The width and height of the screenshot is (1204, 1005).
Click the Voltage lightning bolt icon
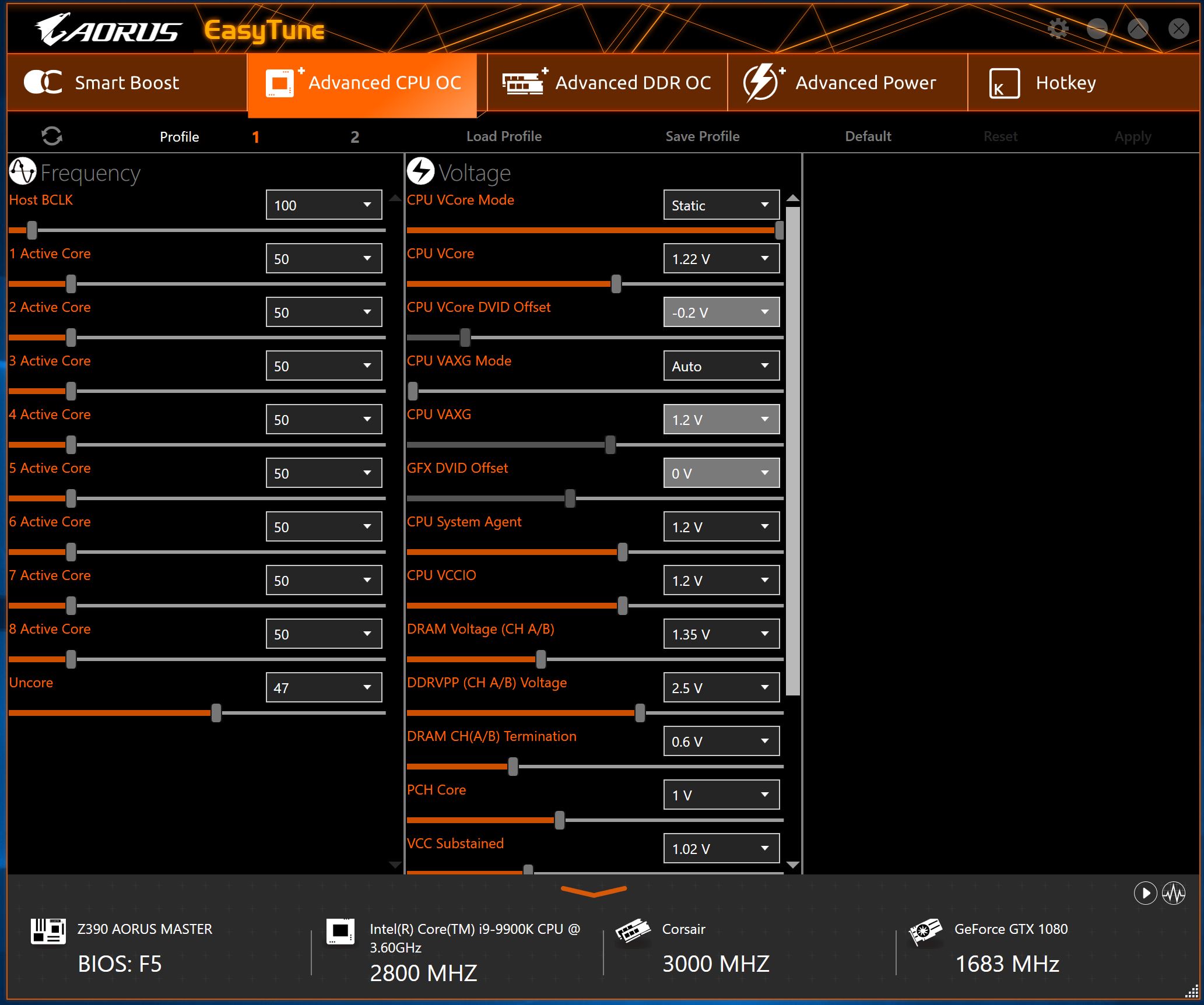[420, 171]
